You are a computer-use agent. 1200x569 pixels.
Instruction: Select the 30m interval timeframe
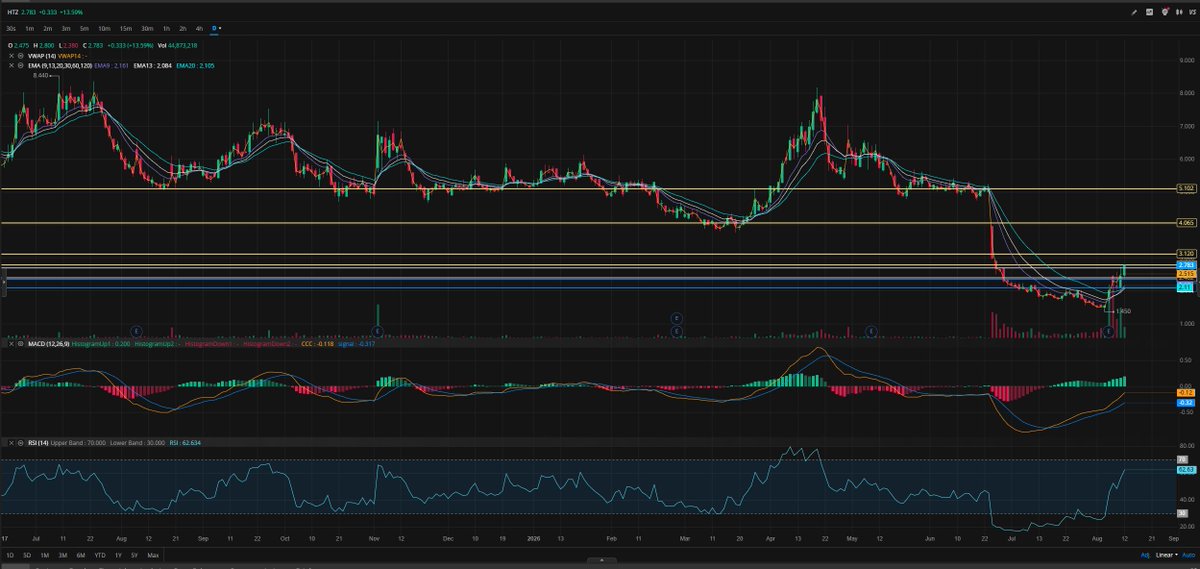tap(147, 29)
